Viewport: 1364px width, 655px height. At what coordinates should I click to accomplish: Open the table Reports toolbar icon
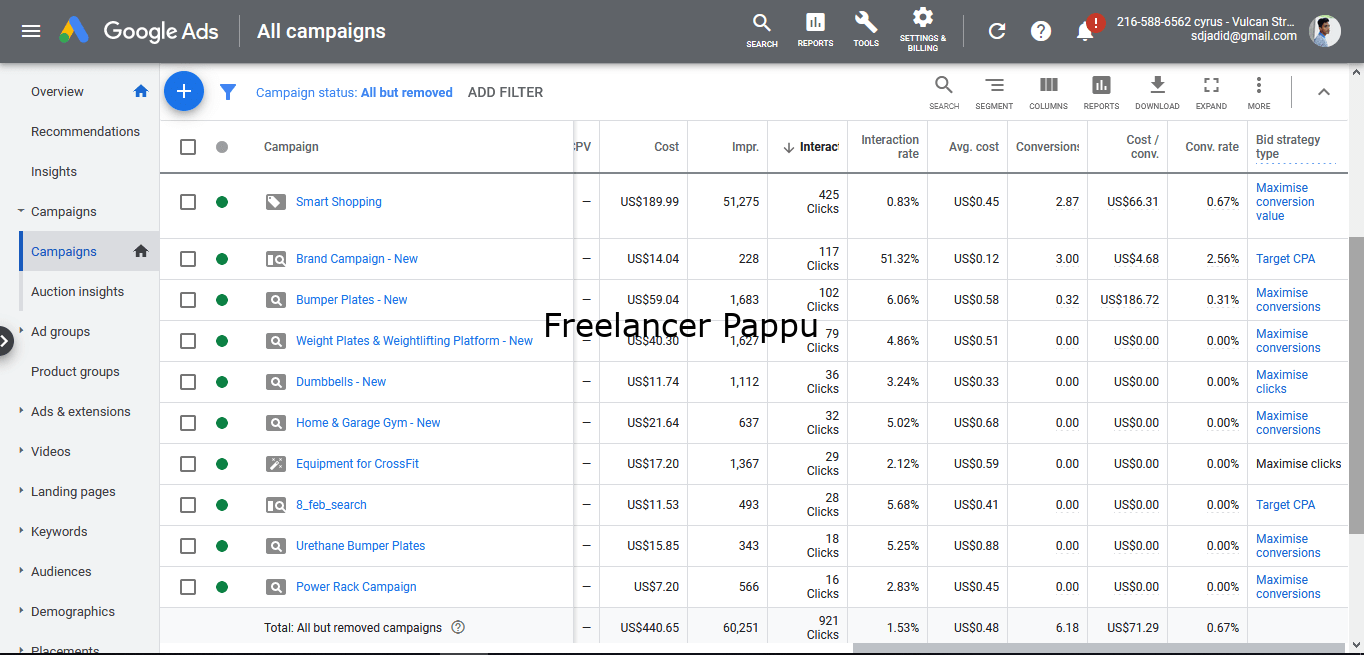1101,92
